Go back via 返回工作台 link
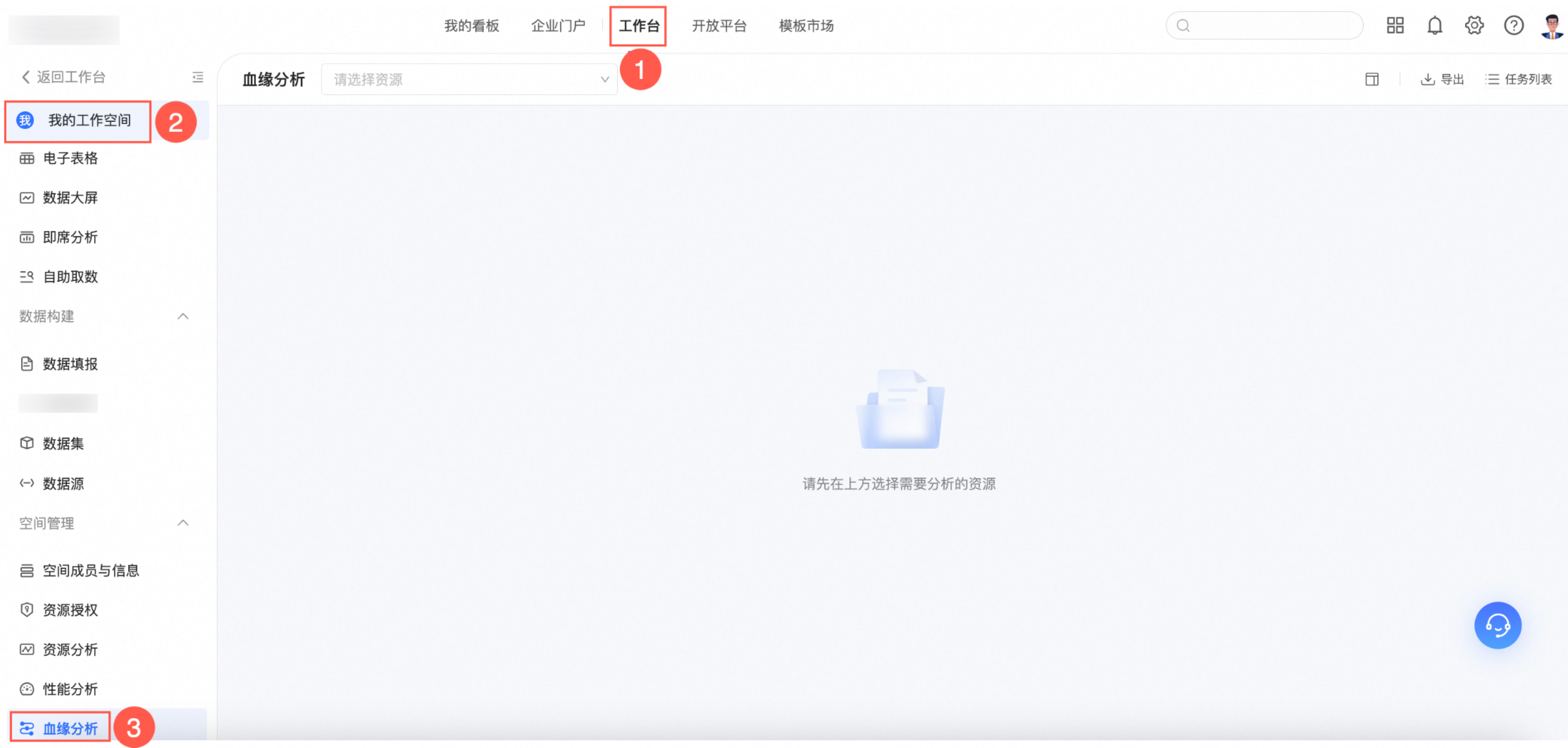 tap(64, 77)
